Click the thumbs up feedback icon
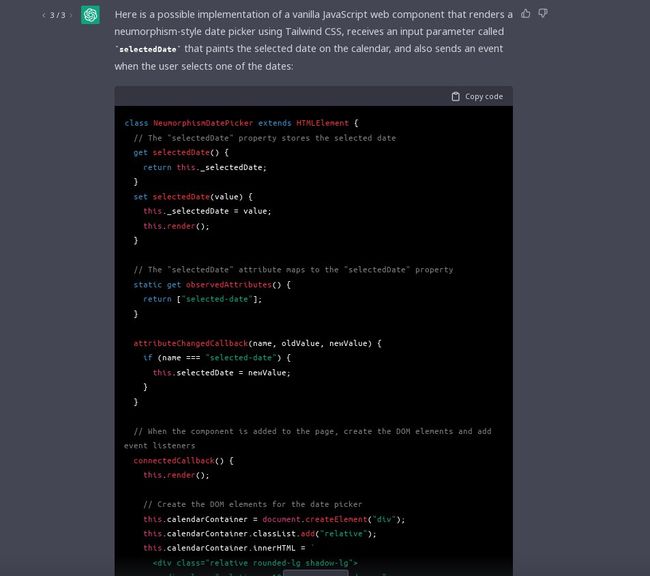This screenshot has width=650, height=576. coord(526,13)
